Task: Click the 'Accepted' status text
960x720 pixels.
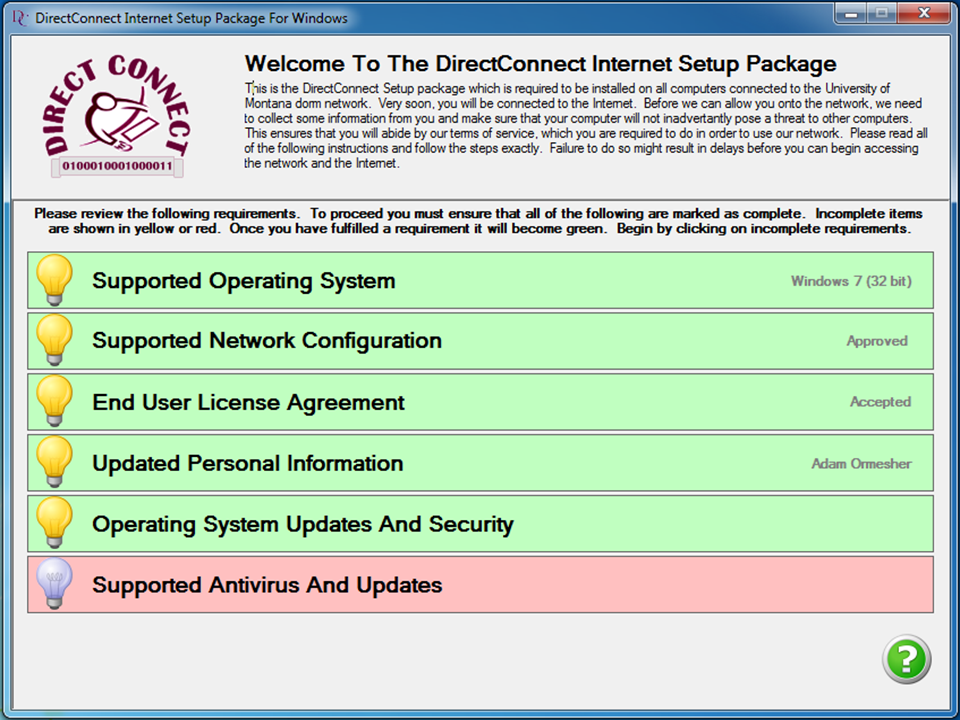Action: coord(880,402)
